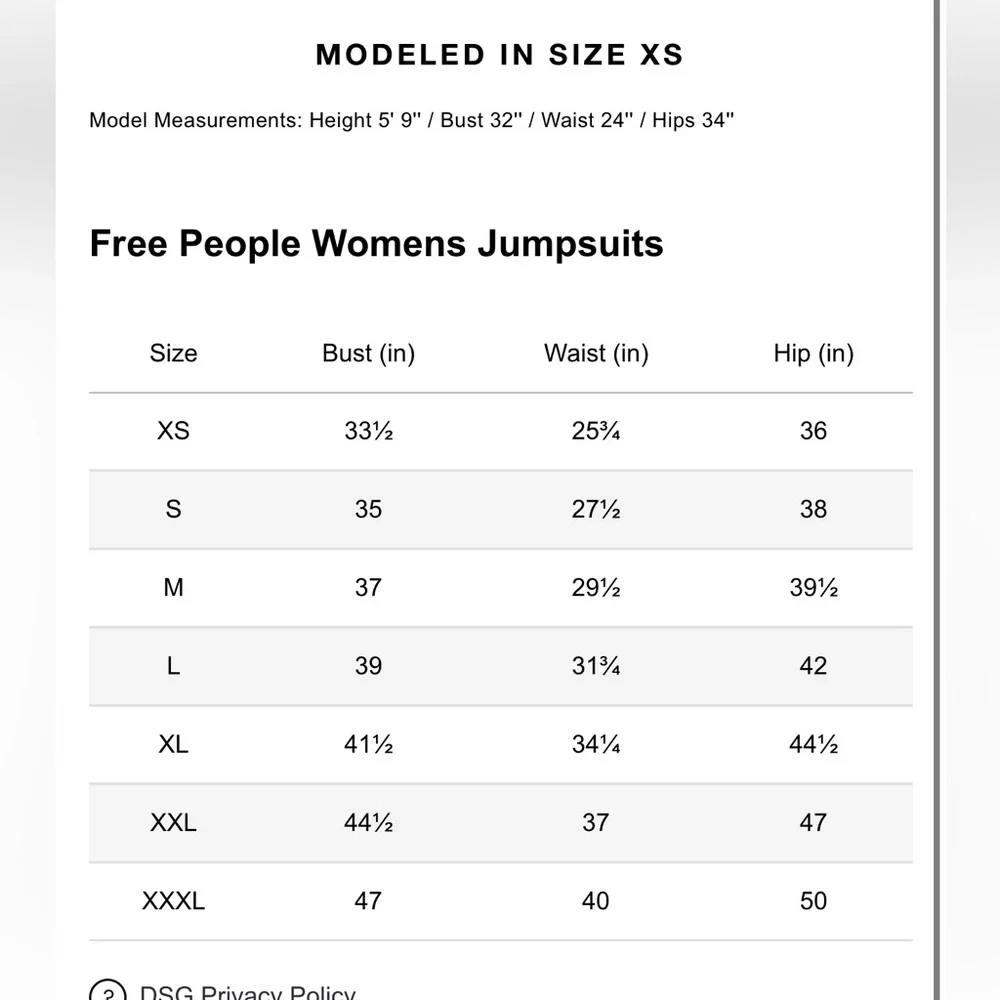Click the XXL size row label

pos(173,823)
